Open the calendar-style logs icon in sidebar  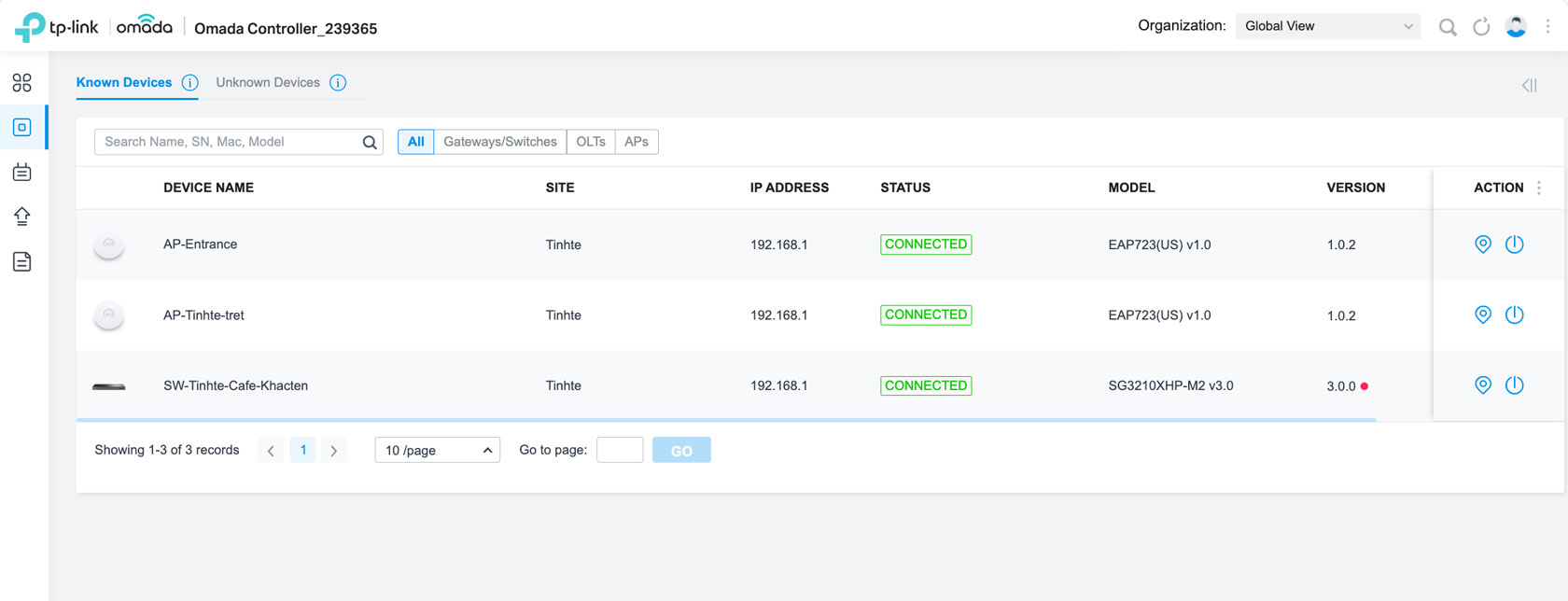coord(22,172)
